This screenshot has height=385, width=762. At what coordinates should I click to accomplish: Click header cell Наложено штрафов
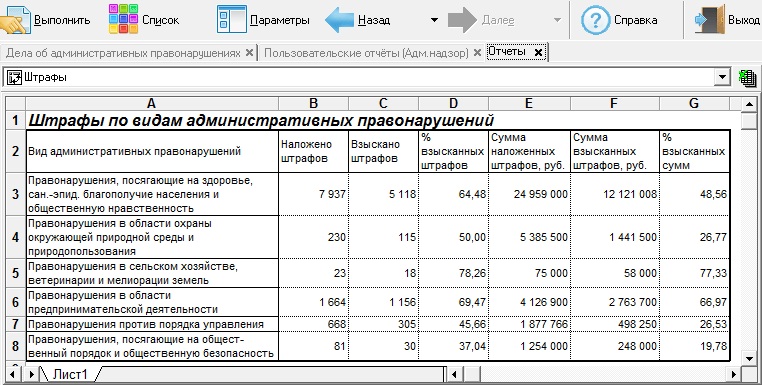(x=313, y=151)
